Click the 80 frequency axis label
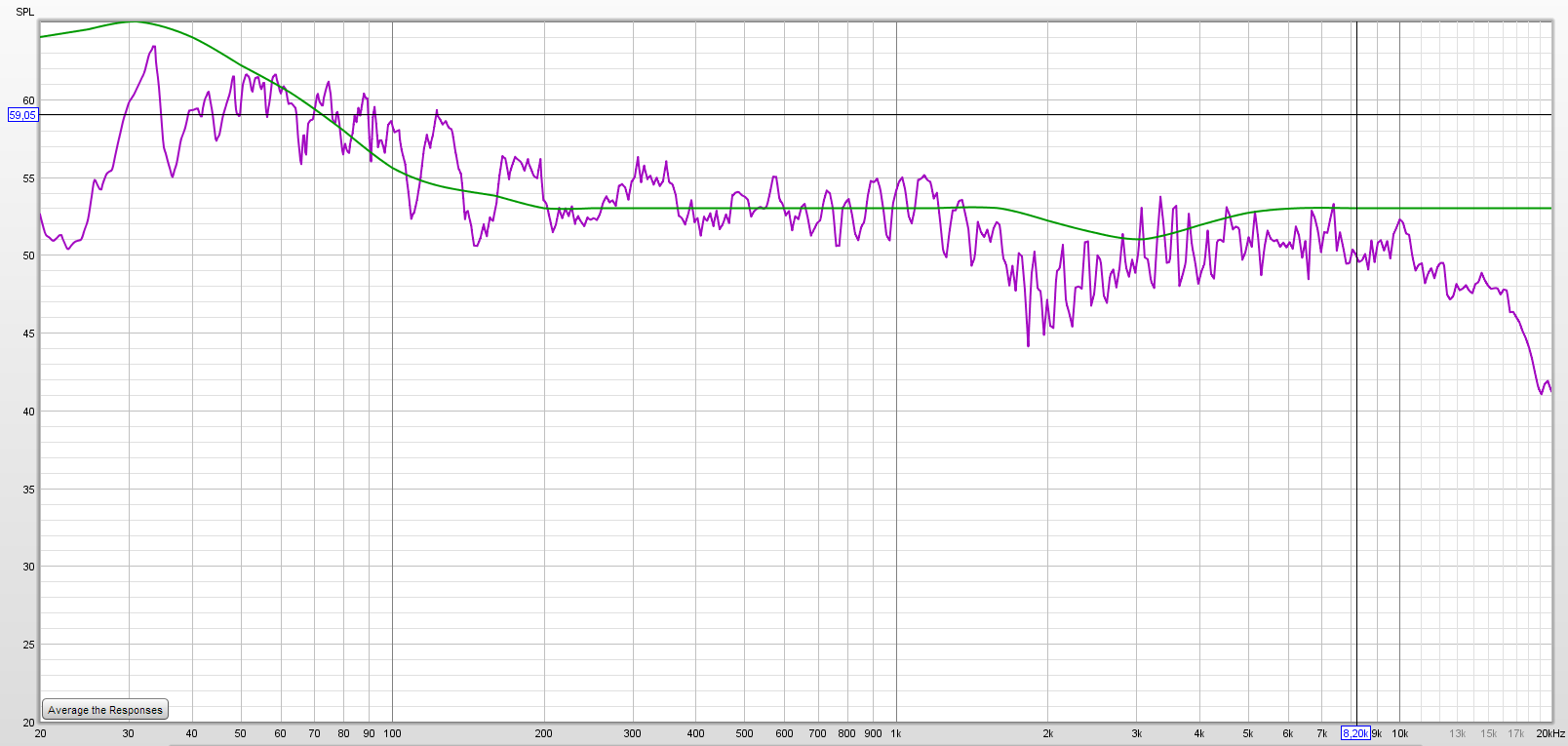 pos(343,733)
